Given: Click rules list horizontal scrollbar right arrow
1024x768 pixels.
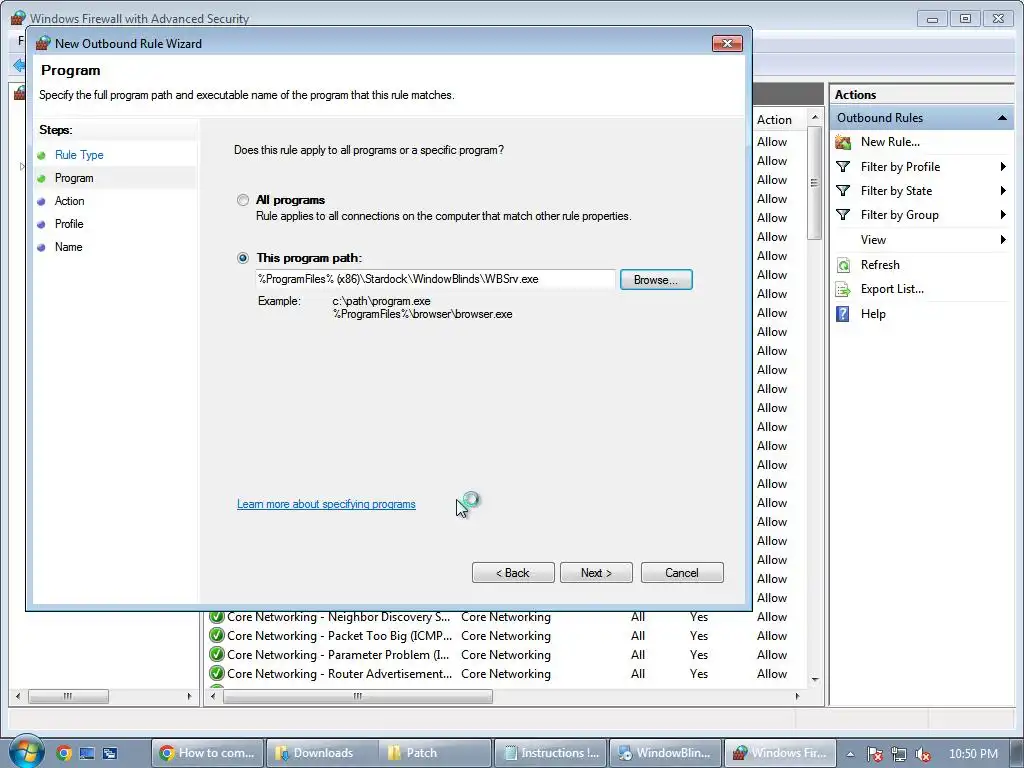Looking at the screenshot, I should click(797, 696).
